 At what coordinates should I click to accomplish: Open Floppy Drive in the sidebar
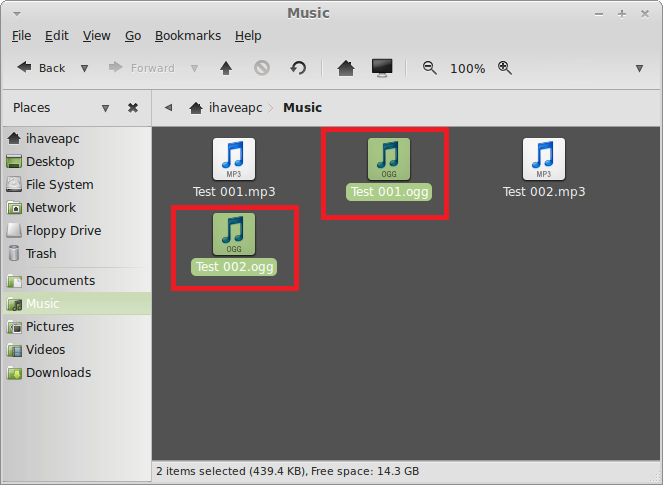pos(77,230)
